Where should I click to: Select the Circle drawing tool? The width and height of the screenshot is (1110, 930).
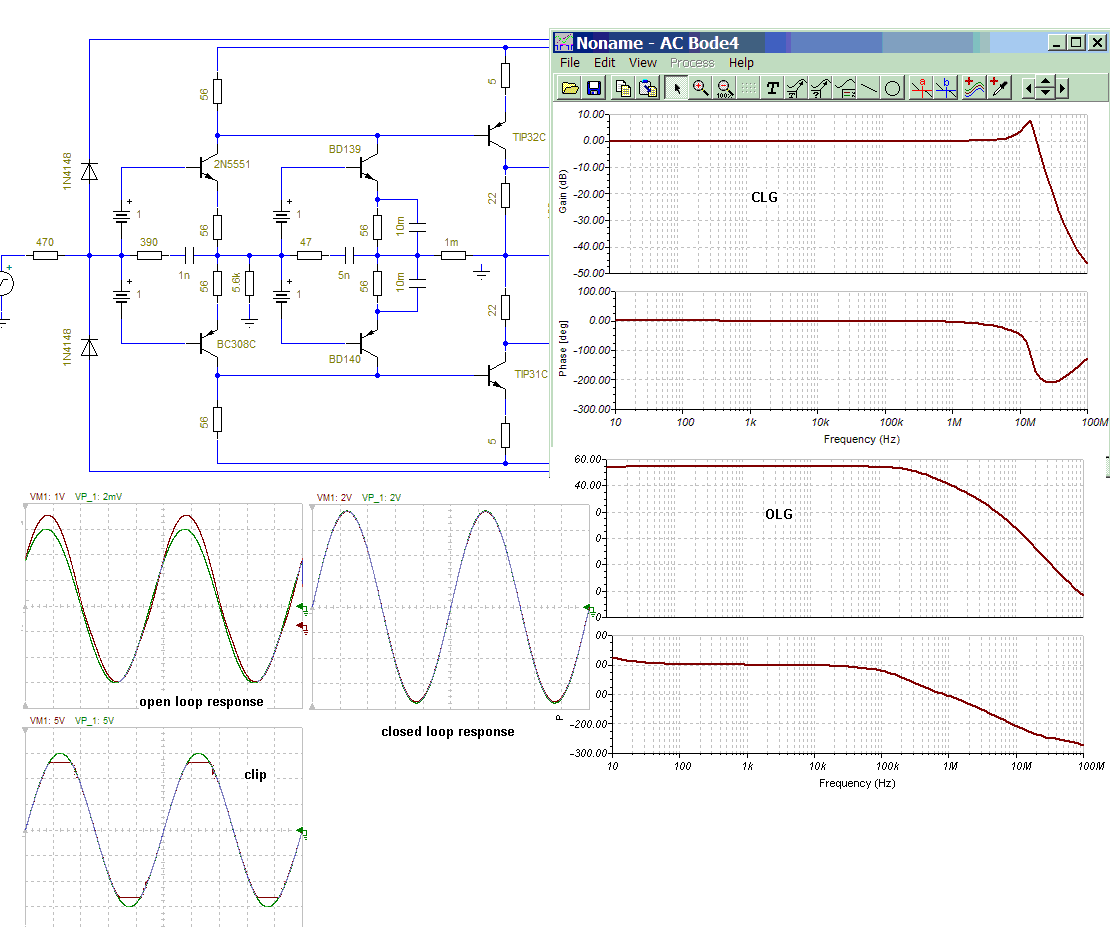(x=892, y=88)
